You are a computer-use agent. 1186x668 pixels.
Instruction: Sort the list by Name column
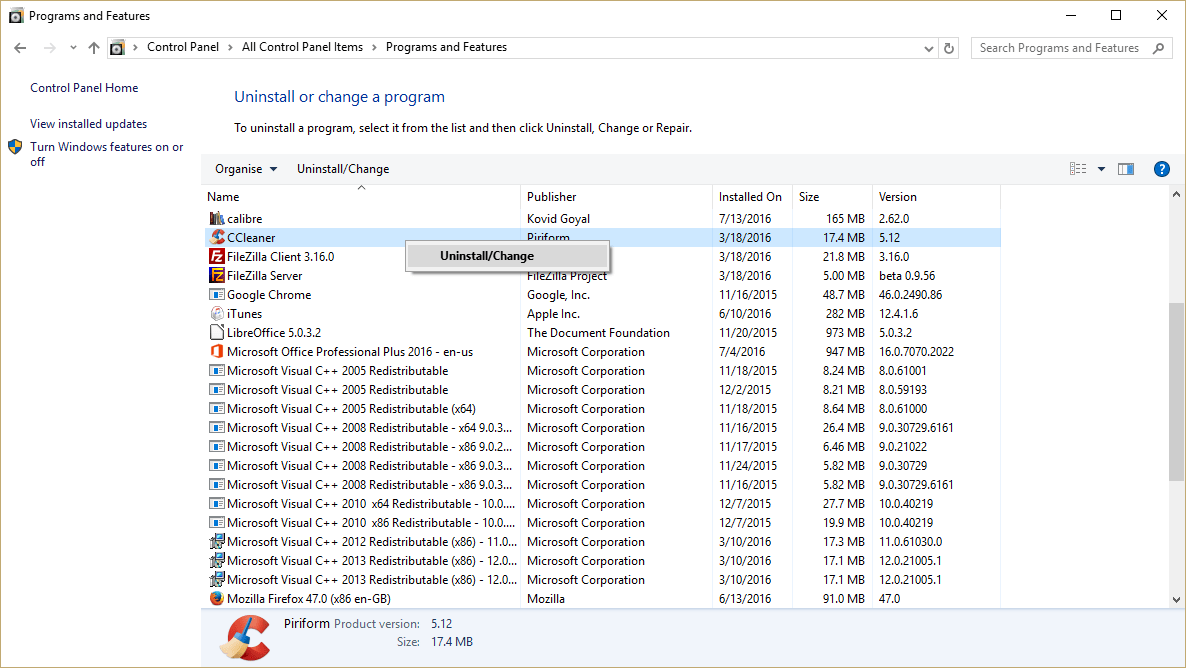(362, 197)
